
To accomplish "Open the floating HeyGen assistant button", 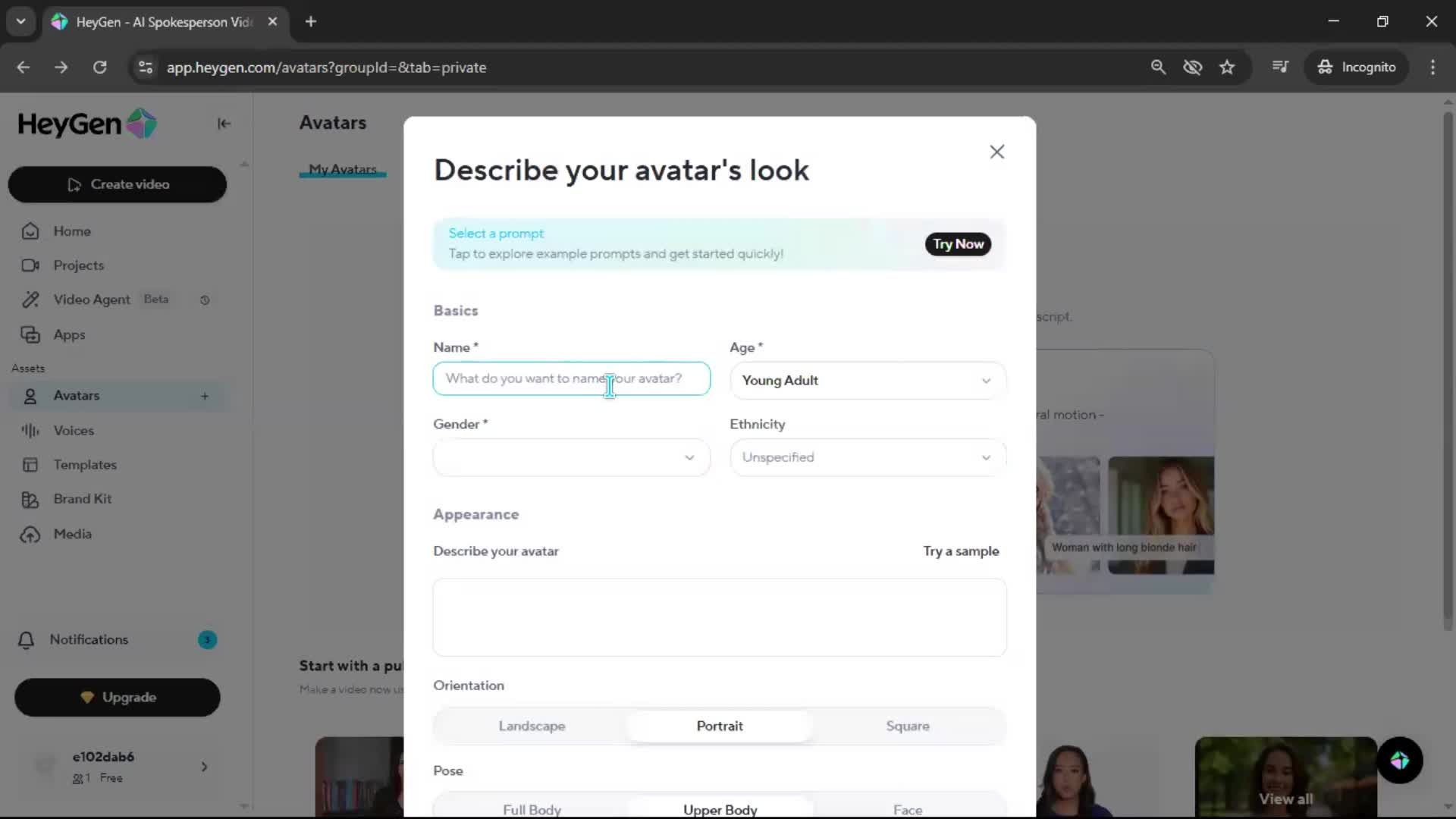I will point(1399,760).
